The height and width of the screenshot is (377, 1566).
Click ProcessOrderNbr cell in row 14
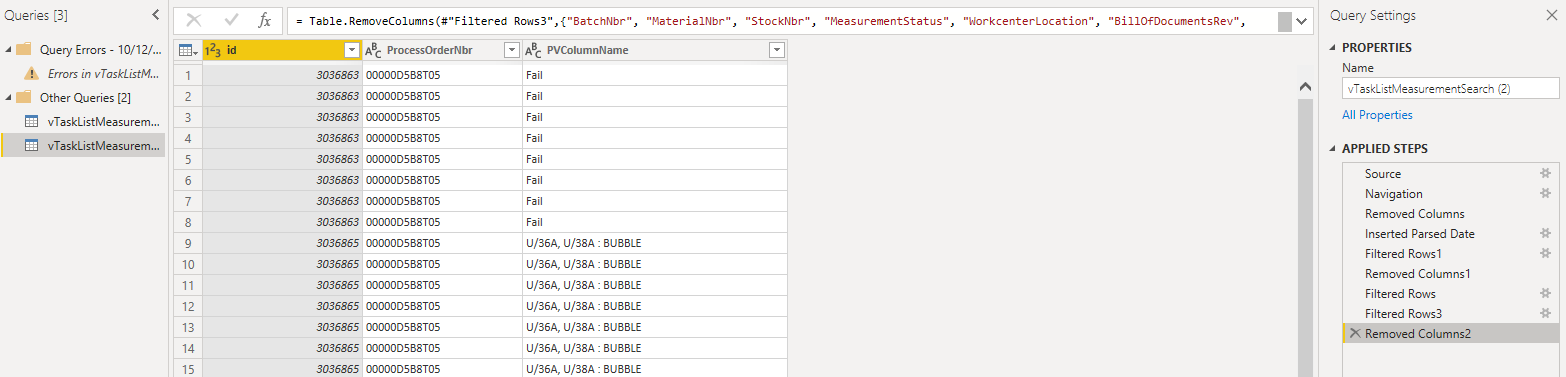pos(442,347)
